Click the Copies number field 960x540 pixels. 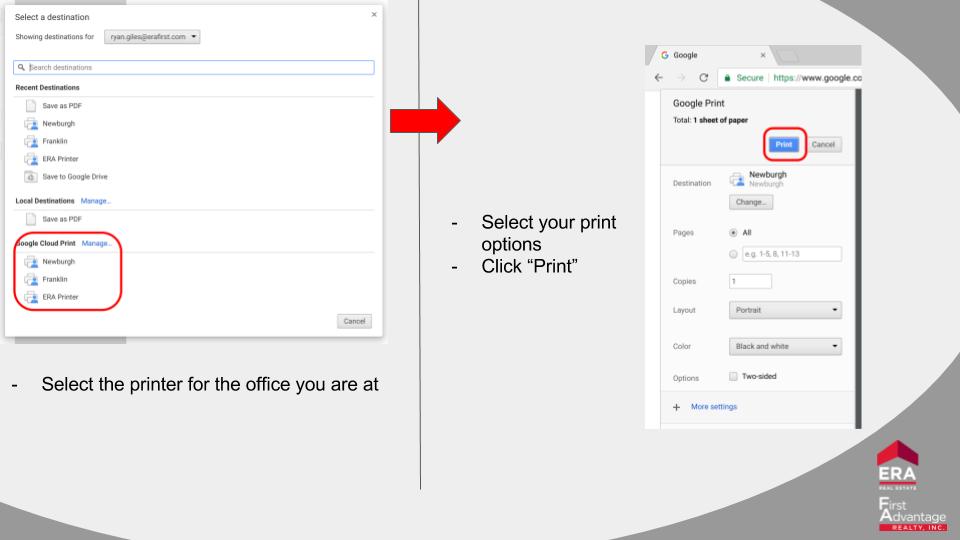coord(750,282)
